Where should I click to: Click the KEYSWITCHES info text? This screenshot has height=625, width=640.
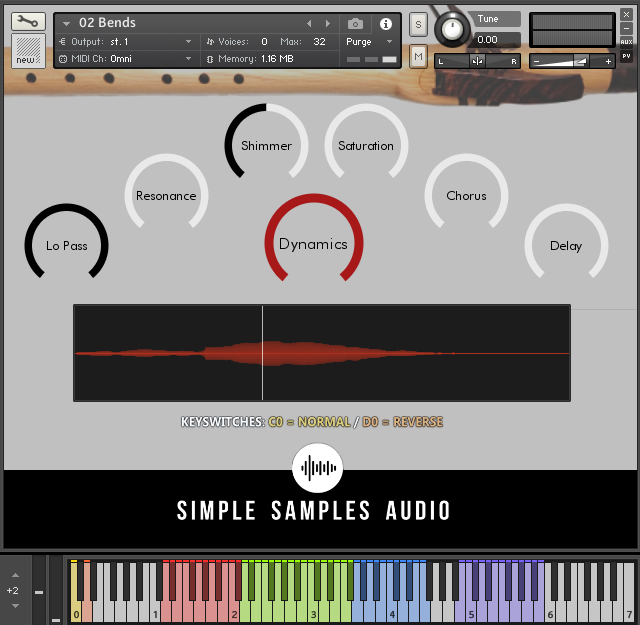click(x=312, y=422)
